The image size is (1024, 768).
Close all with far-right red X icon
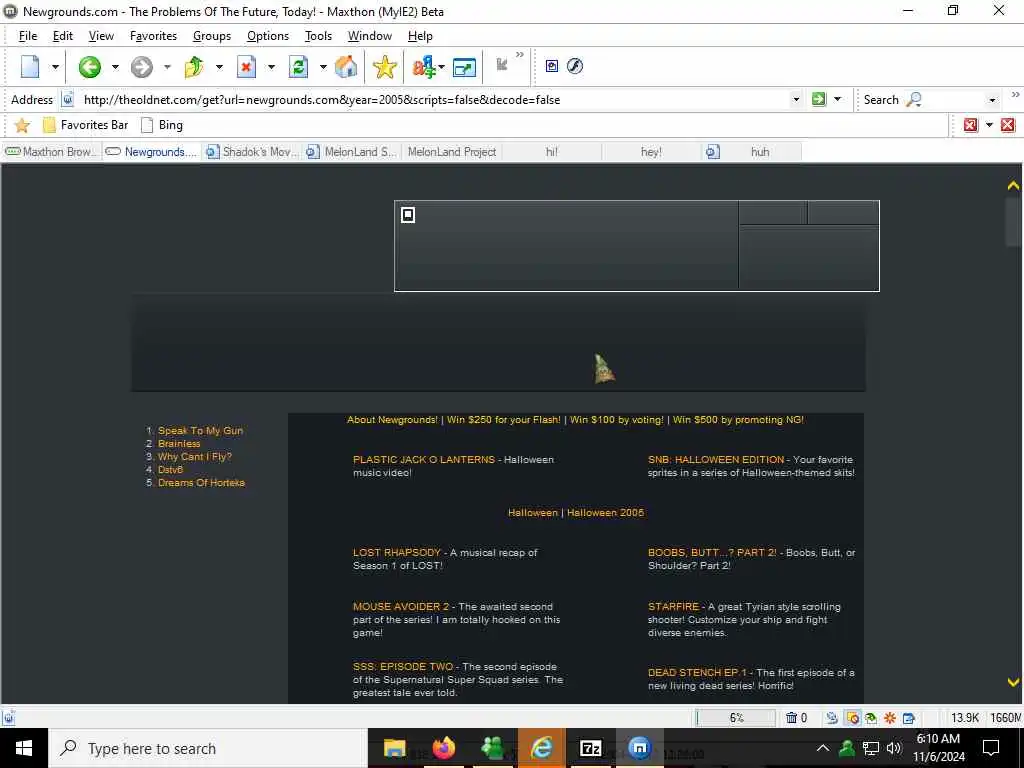(x=1008, y=125)
